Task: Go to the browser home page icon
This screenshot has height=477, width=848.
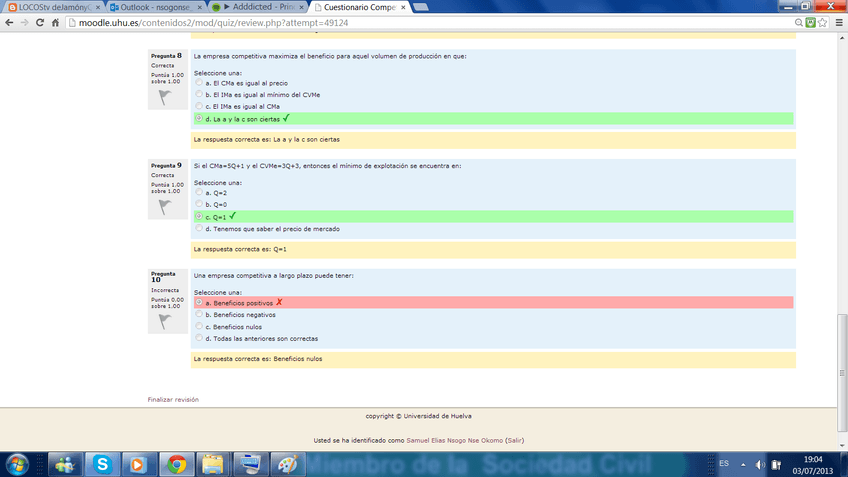Action: (57, 22)
